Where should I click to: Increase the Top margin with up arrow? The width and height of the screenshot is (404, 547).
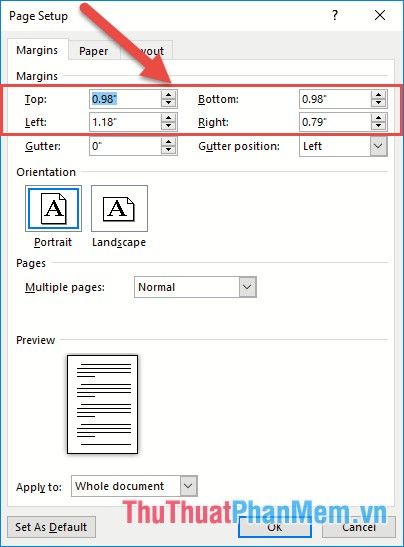169,95
